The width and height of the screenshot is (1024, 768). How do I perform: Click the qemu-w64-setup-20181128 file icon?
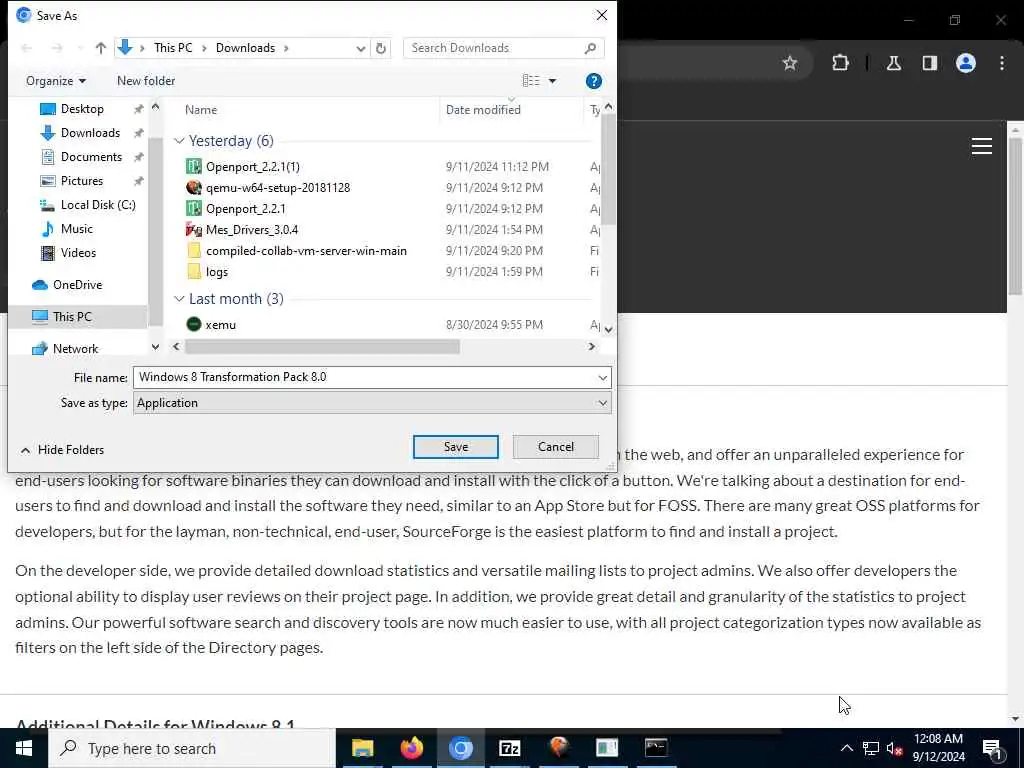pyautogui.click(x=194, y=187)
